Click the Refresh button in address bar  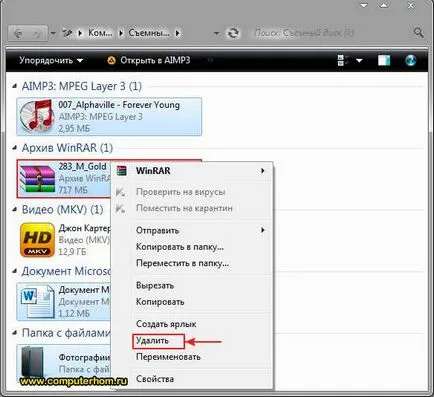(233, 33)
